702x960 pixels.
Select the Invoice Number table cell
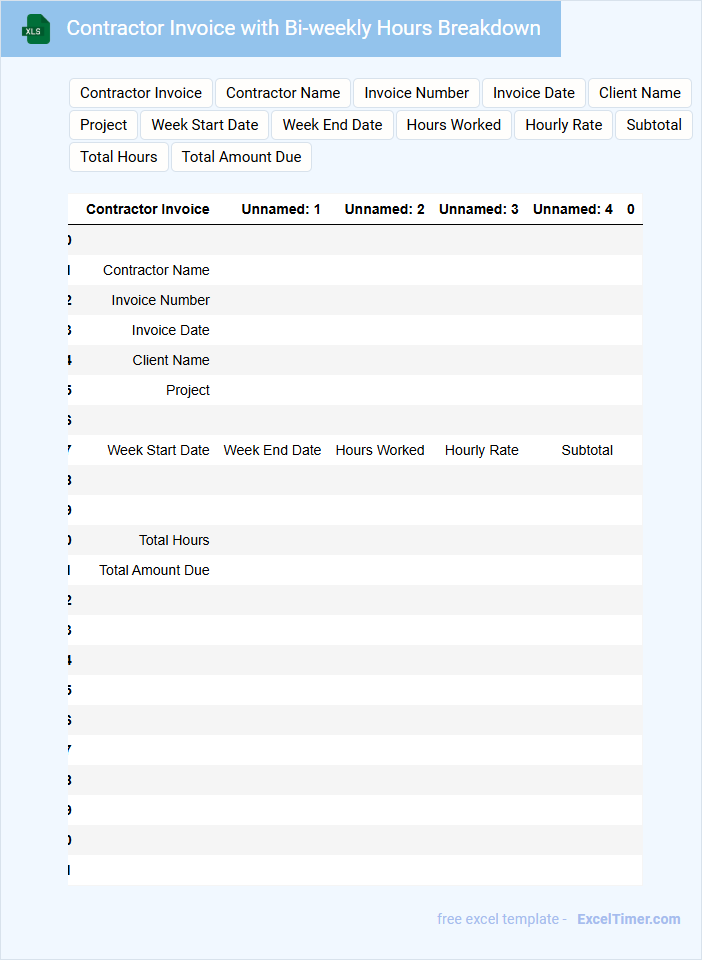[x=160, y=300]
